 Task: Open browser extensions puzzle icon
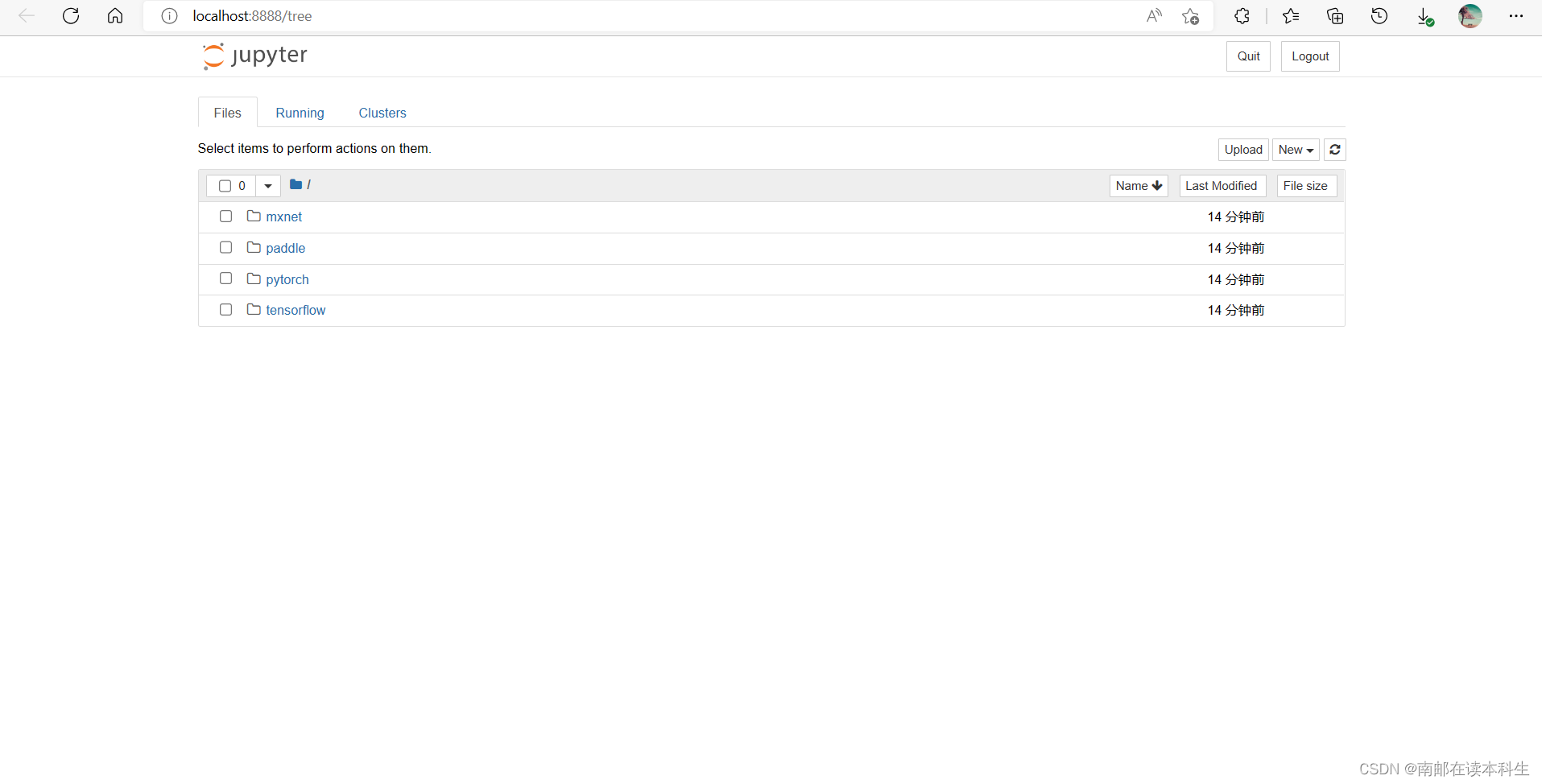pos(1242,16)
